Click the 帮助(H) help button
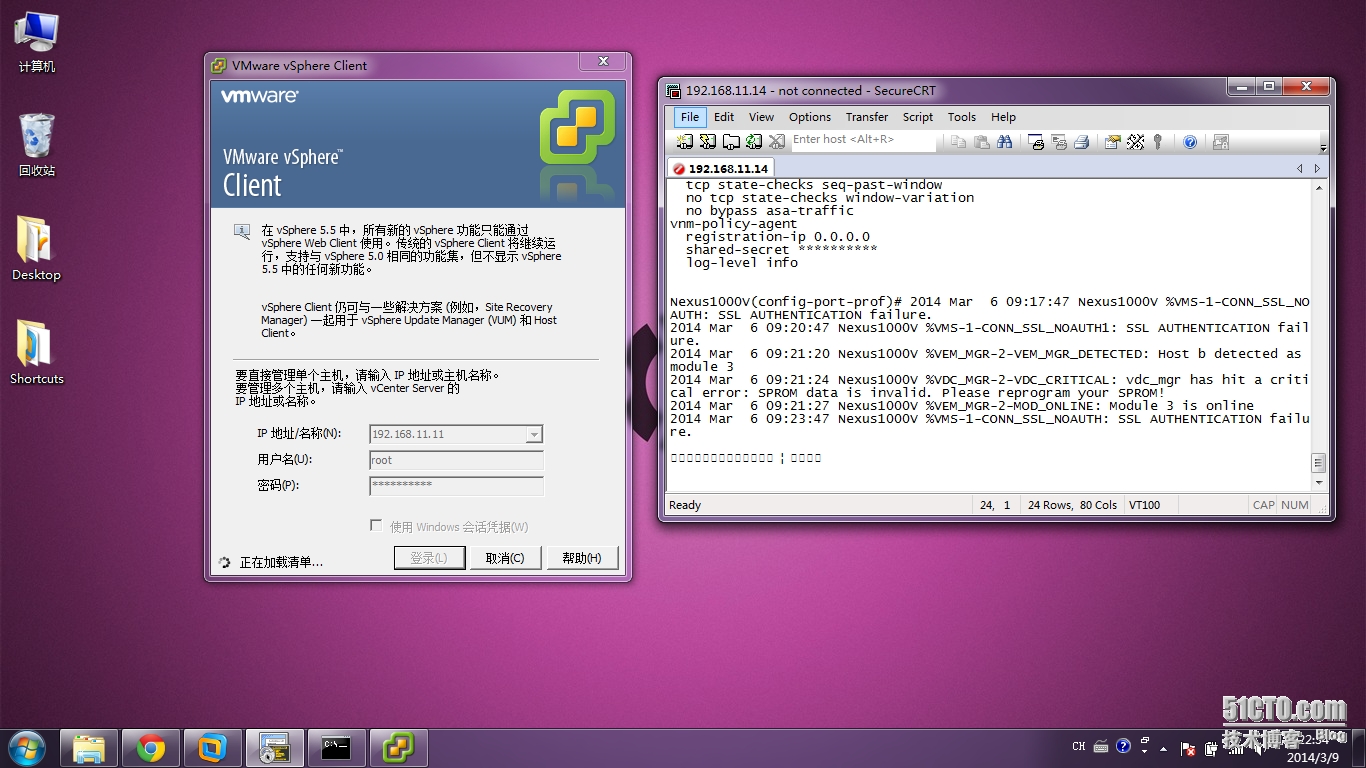 coord(582,558)
